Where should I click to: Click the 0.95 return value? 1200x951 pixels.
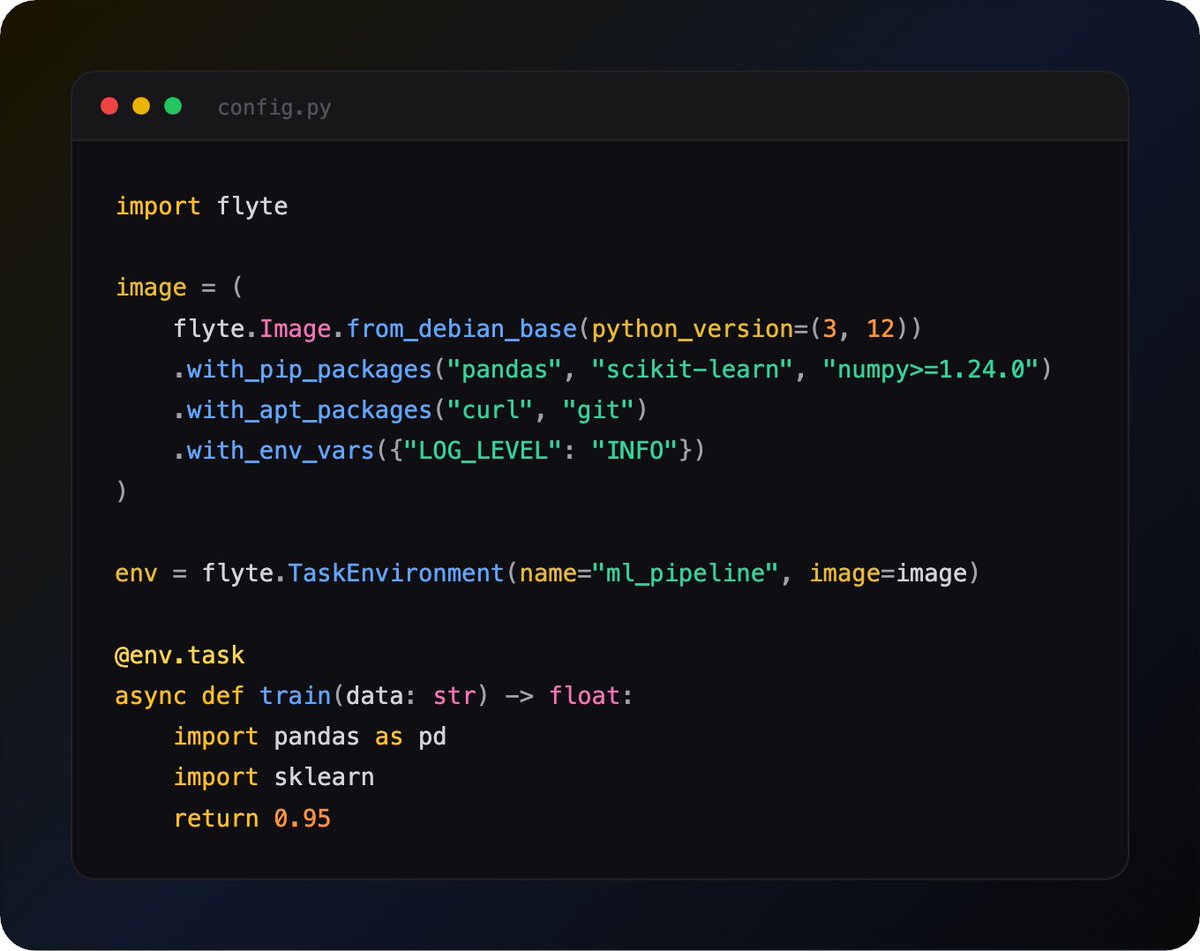pyautogui.click(x=302, y=818)
